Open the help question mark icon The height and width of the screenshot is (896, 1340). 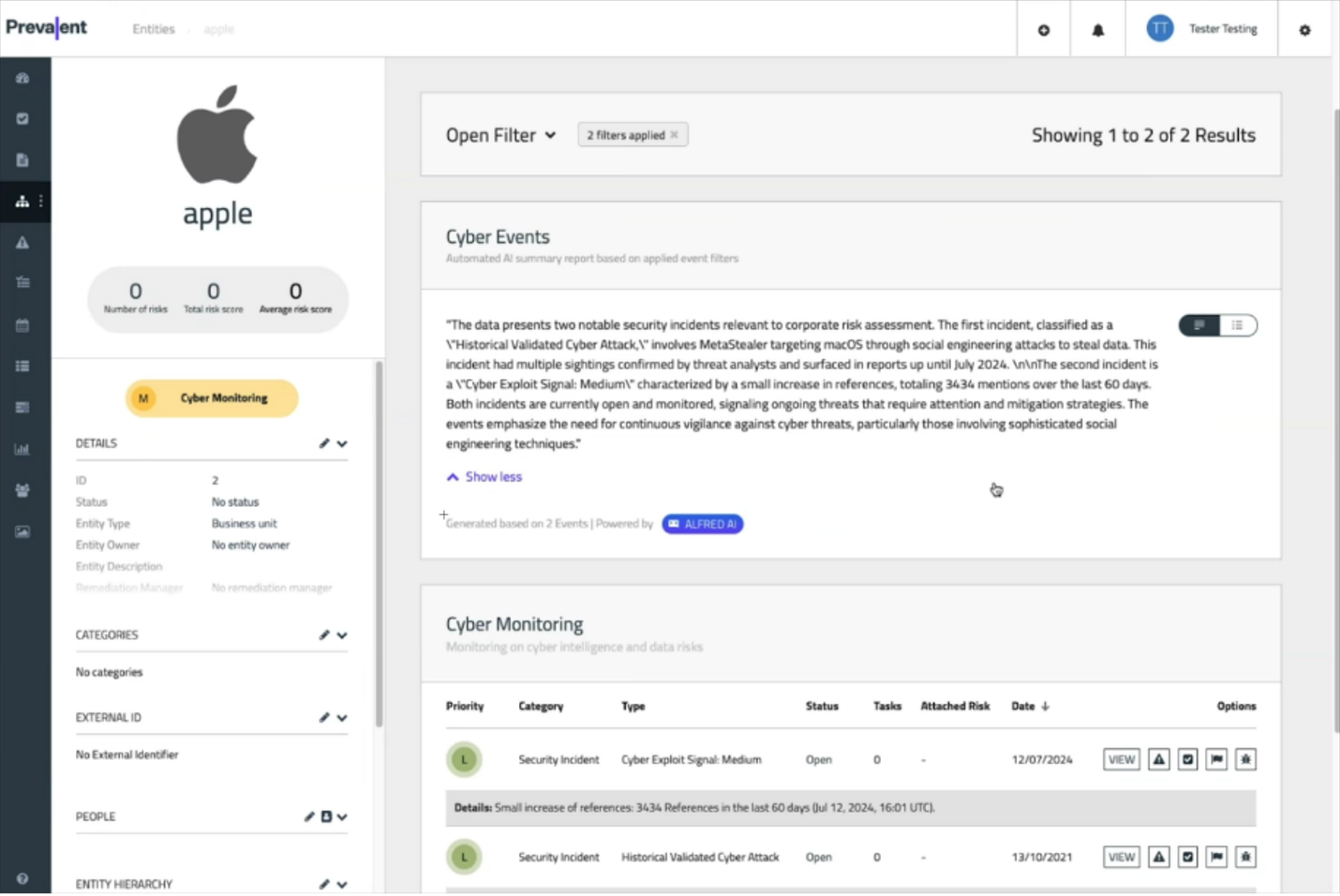[22, 879]
